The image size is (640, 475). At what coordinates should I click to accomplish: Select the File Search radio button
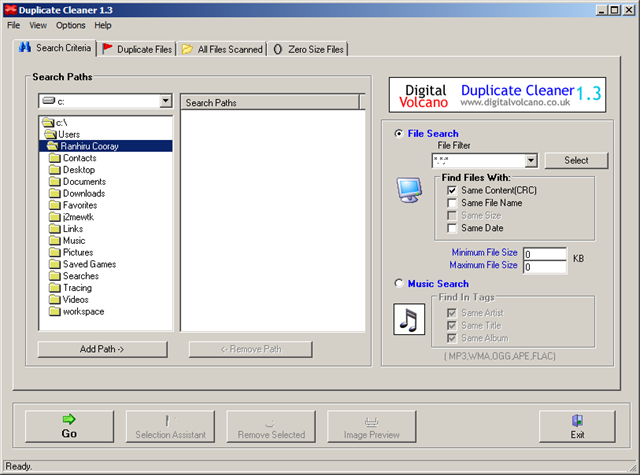tap(399, 133)
